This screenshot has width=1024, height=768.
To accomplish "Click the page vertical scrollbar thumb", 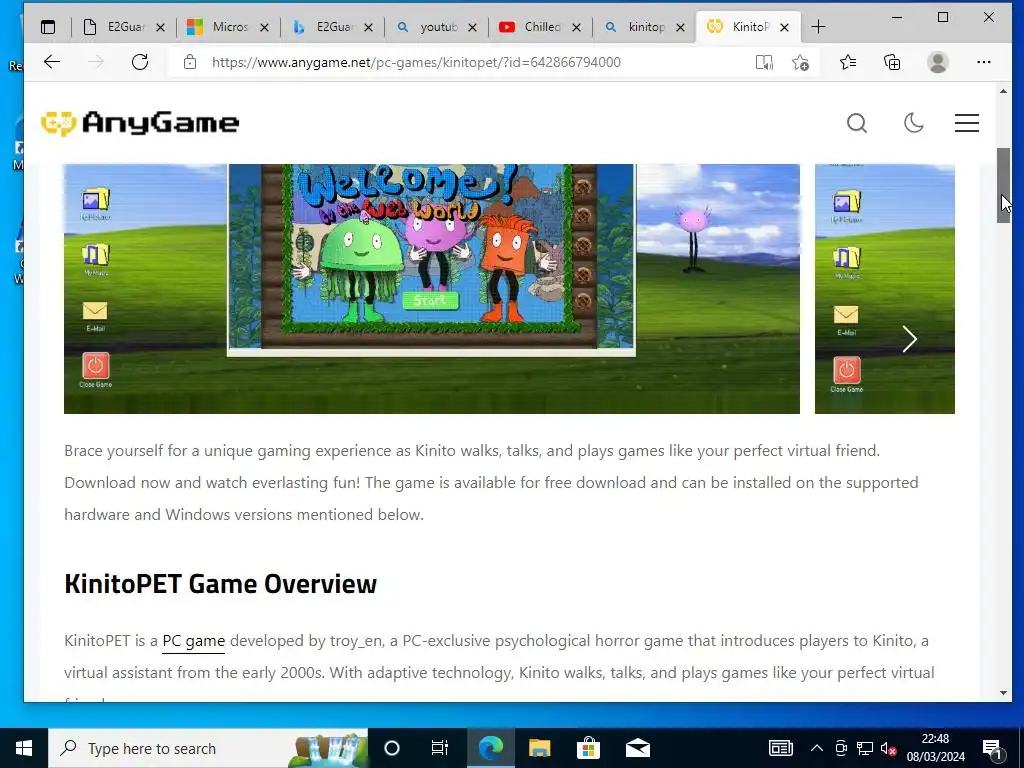I will coord(1003,185).
